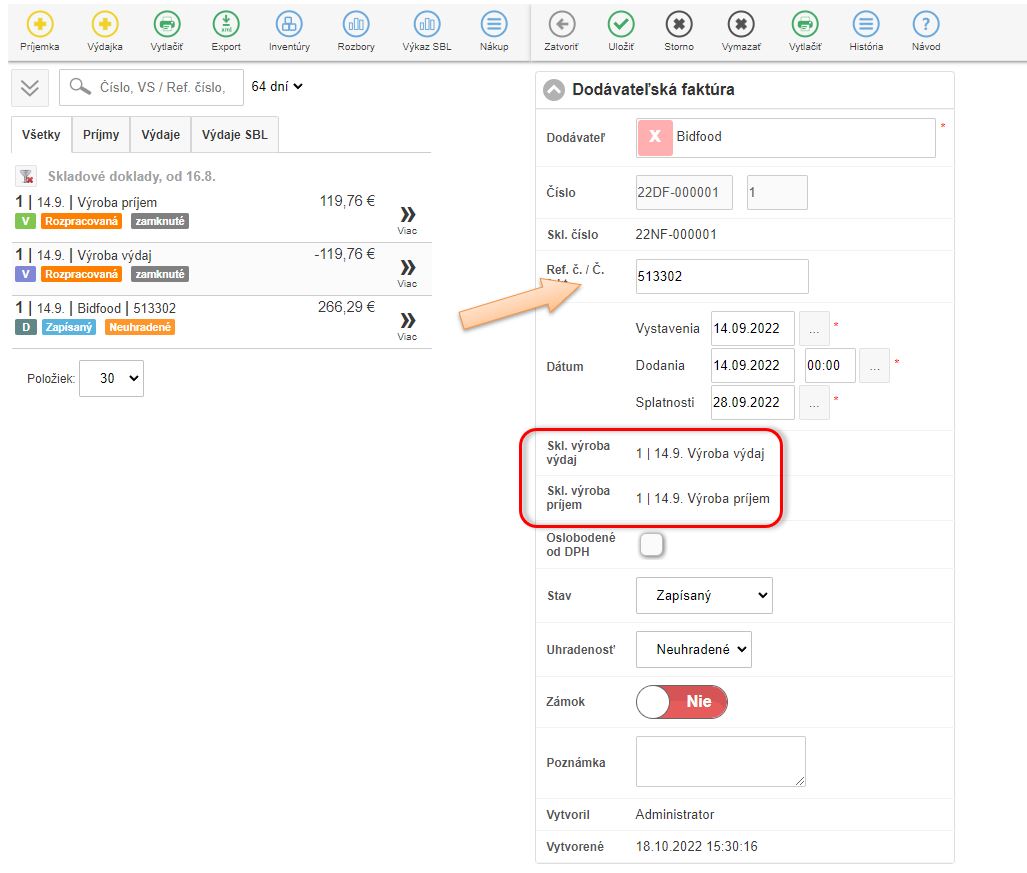1027x873 pixels.
Task: Open the Návod help icon
Action: coord(926,25)
